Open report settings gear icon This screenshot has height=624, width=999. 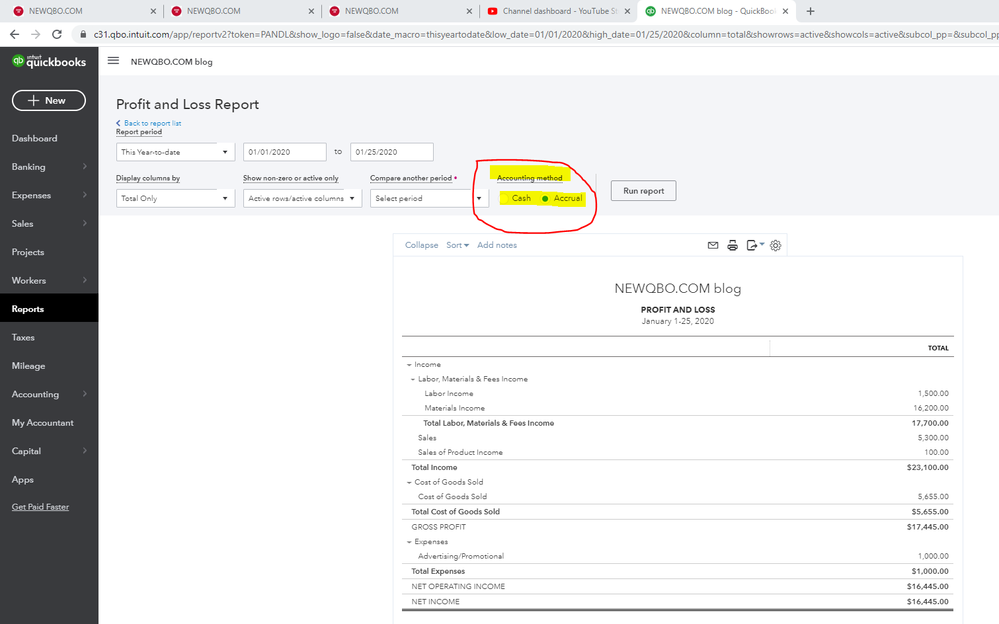coord(775,245)
